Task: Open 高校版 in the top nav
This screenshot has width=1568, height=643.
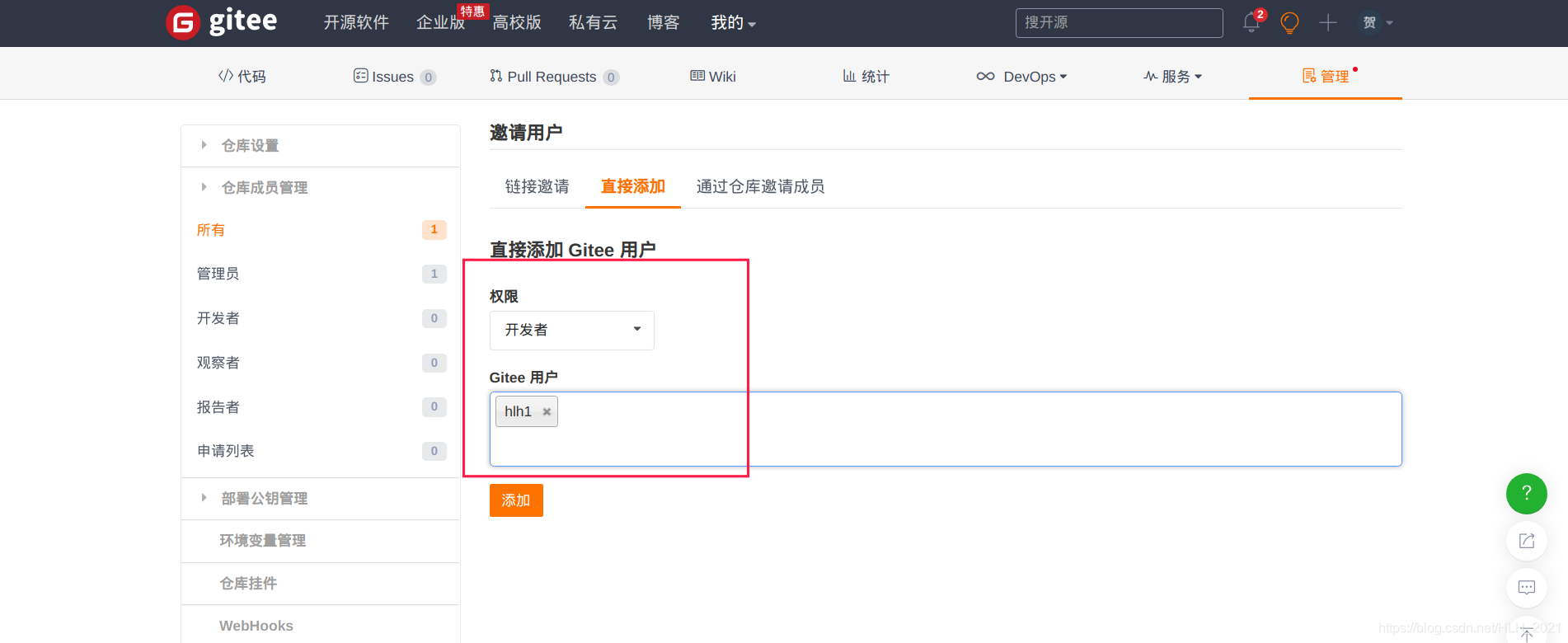Action: click(x=517, y=22)
